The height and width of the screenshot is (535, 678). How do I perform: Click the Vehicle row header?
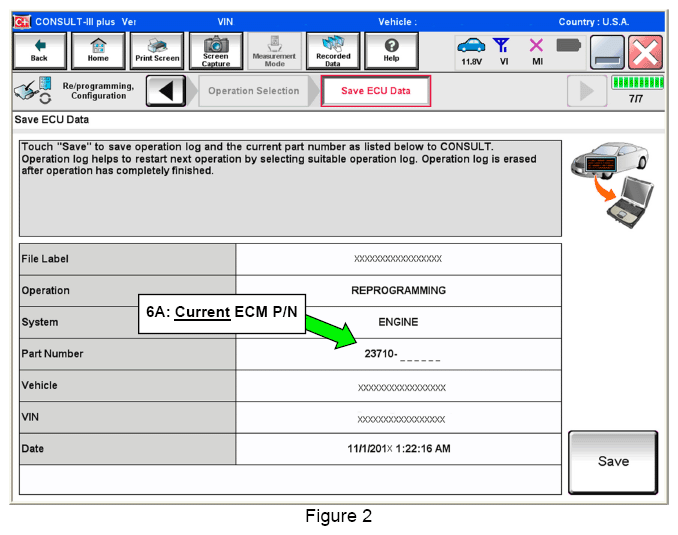coord(128,386)
